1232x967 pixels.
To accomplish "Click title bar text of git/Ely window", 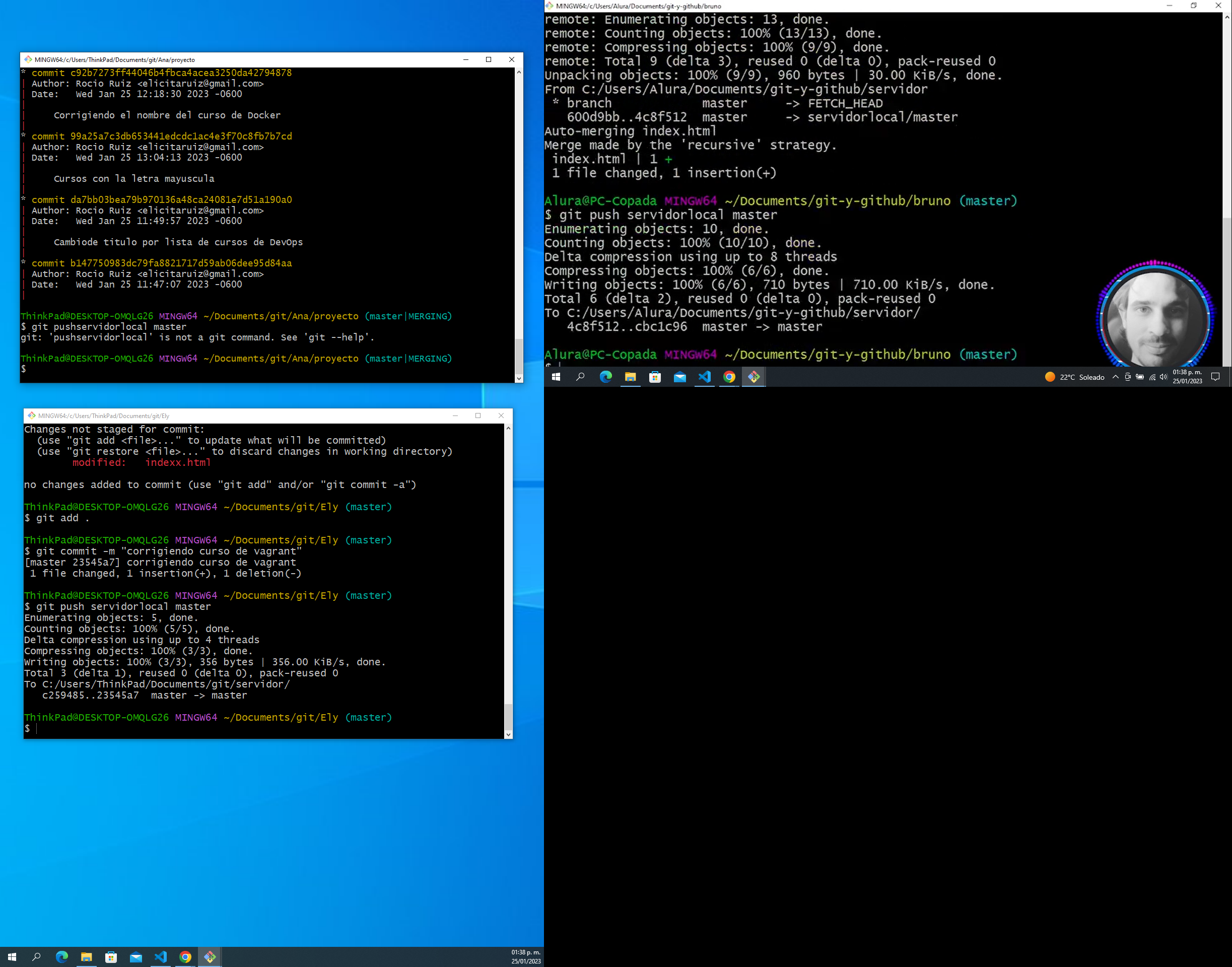I will tap(104, 416).
